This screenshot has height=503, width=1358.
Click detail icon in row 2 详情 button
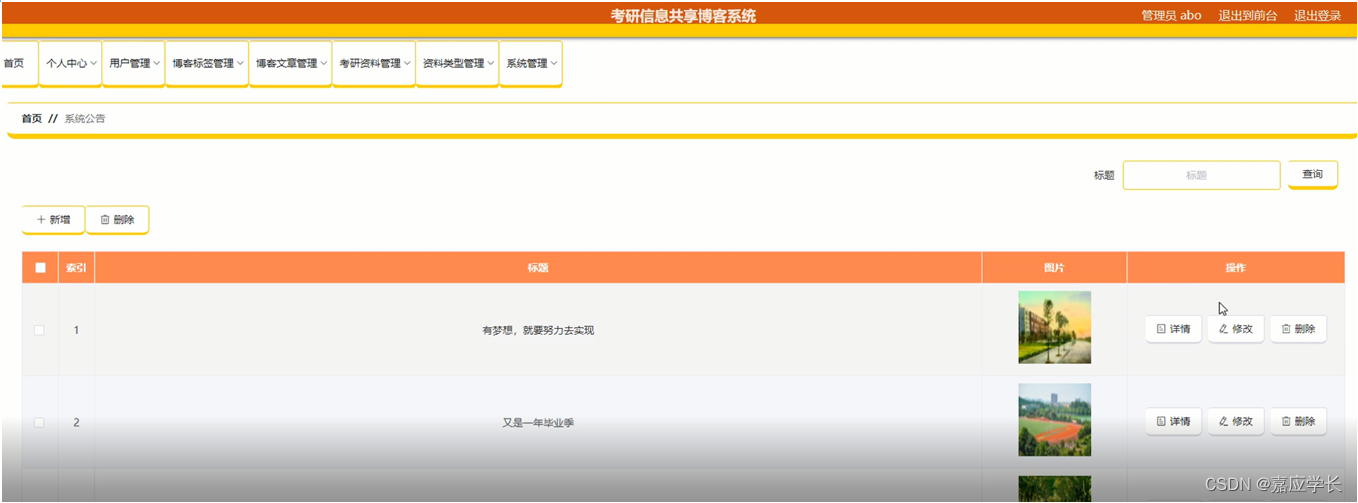pos(1161,422)
